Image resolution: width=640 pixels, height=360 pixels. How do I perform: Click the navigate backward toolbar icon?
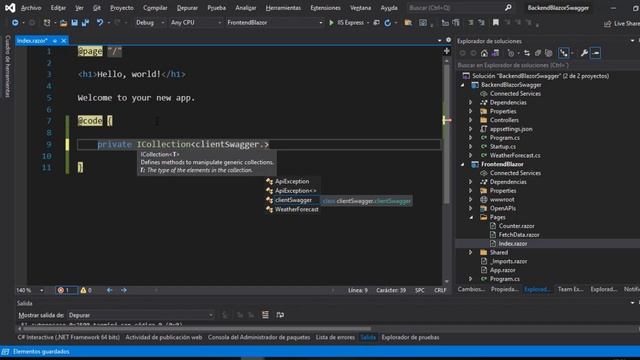coord(15,23)
